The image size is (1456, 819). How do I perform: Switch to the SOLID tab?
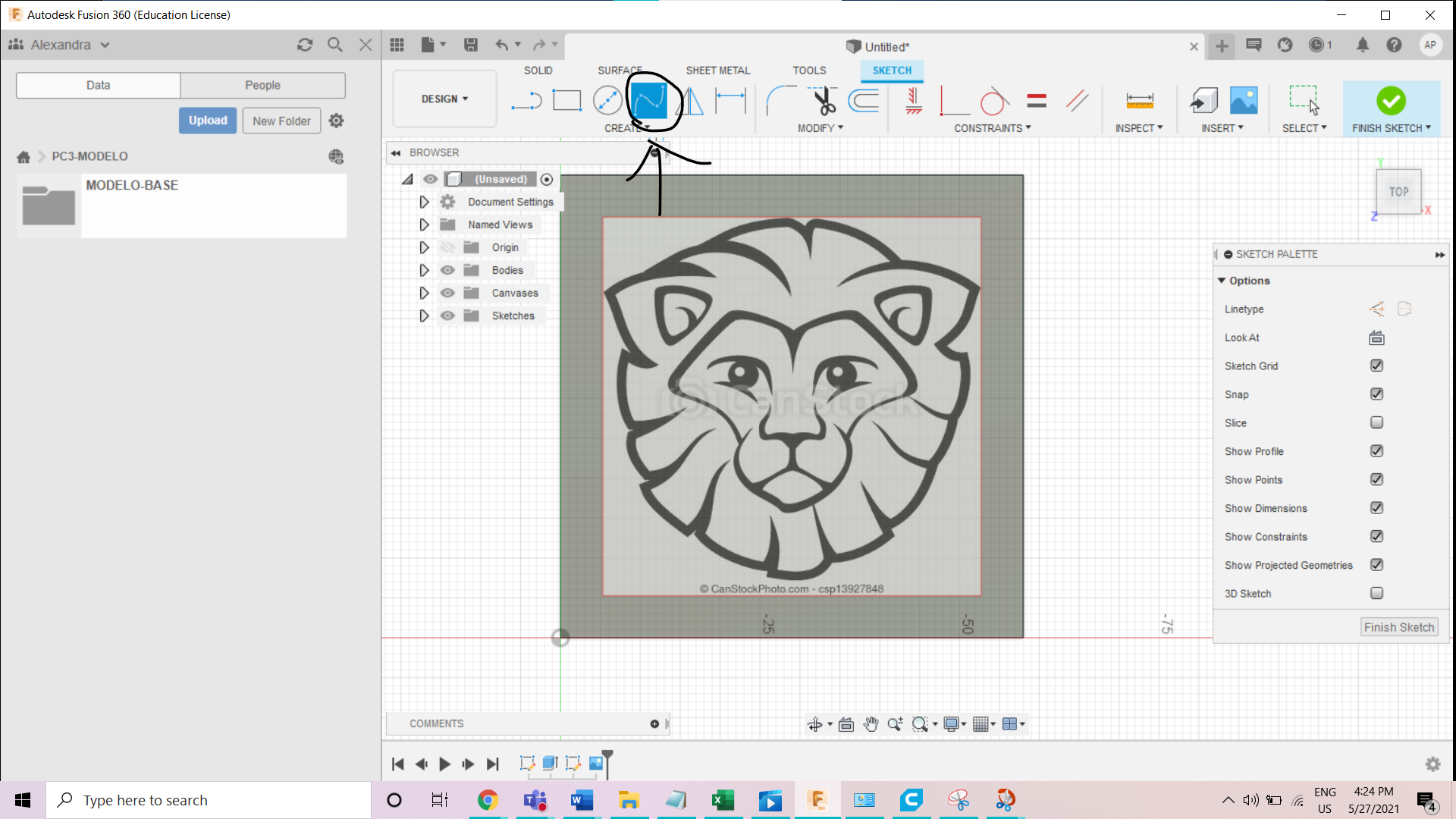[538, 71]
